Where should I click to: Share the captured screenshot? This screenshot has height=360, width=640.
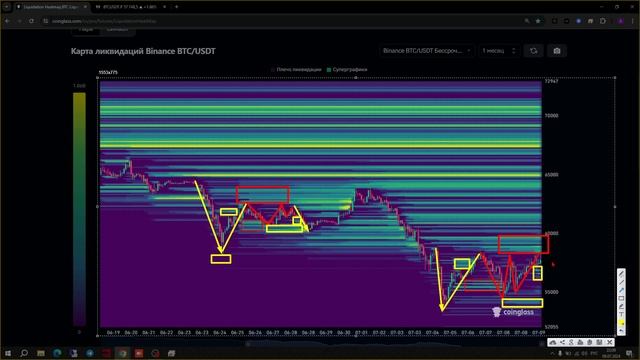click(562, 342)
